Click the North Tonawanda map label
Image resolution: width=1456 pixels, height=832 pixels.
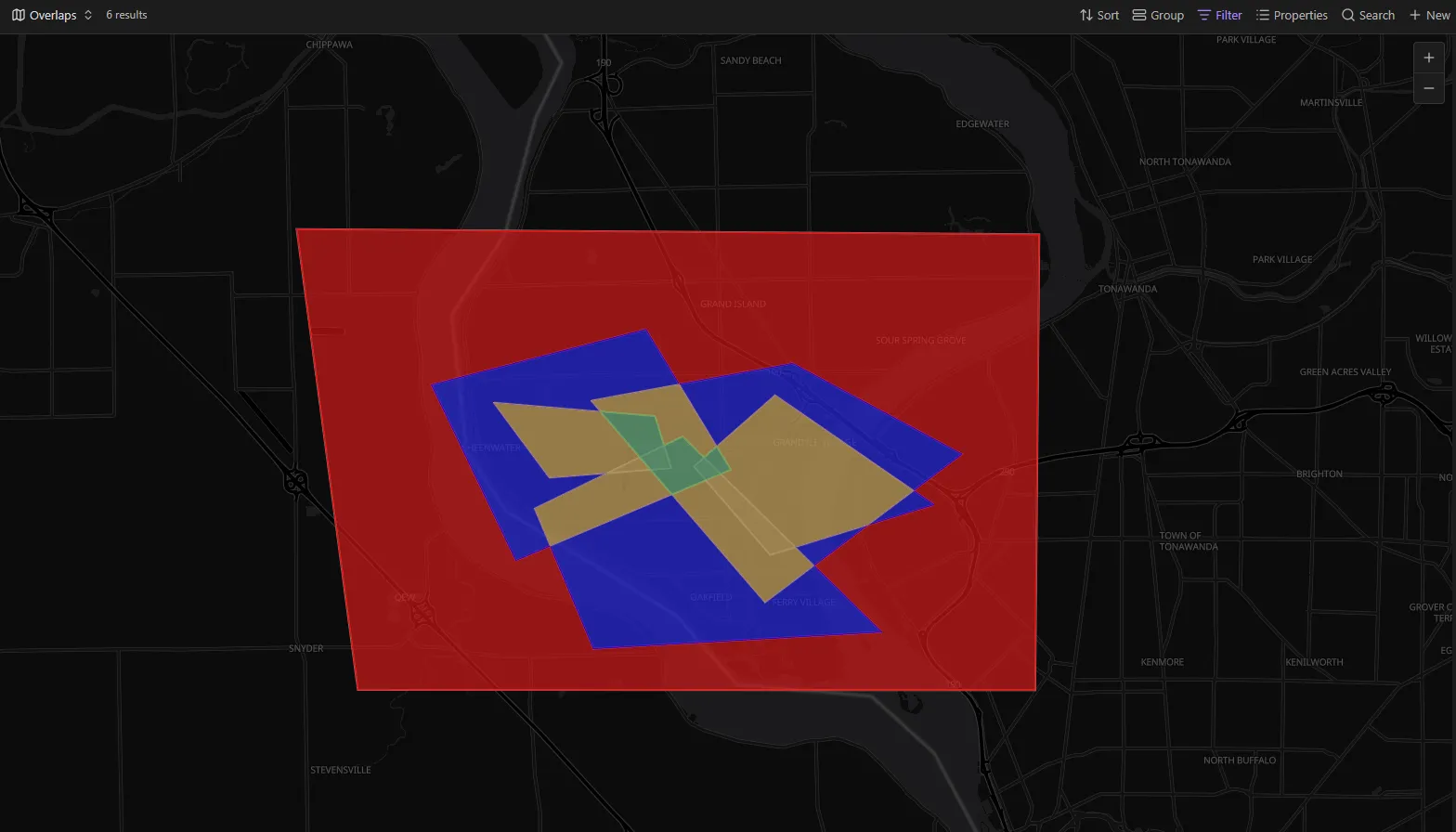click(x=1185, y=162)
